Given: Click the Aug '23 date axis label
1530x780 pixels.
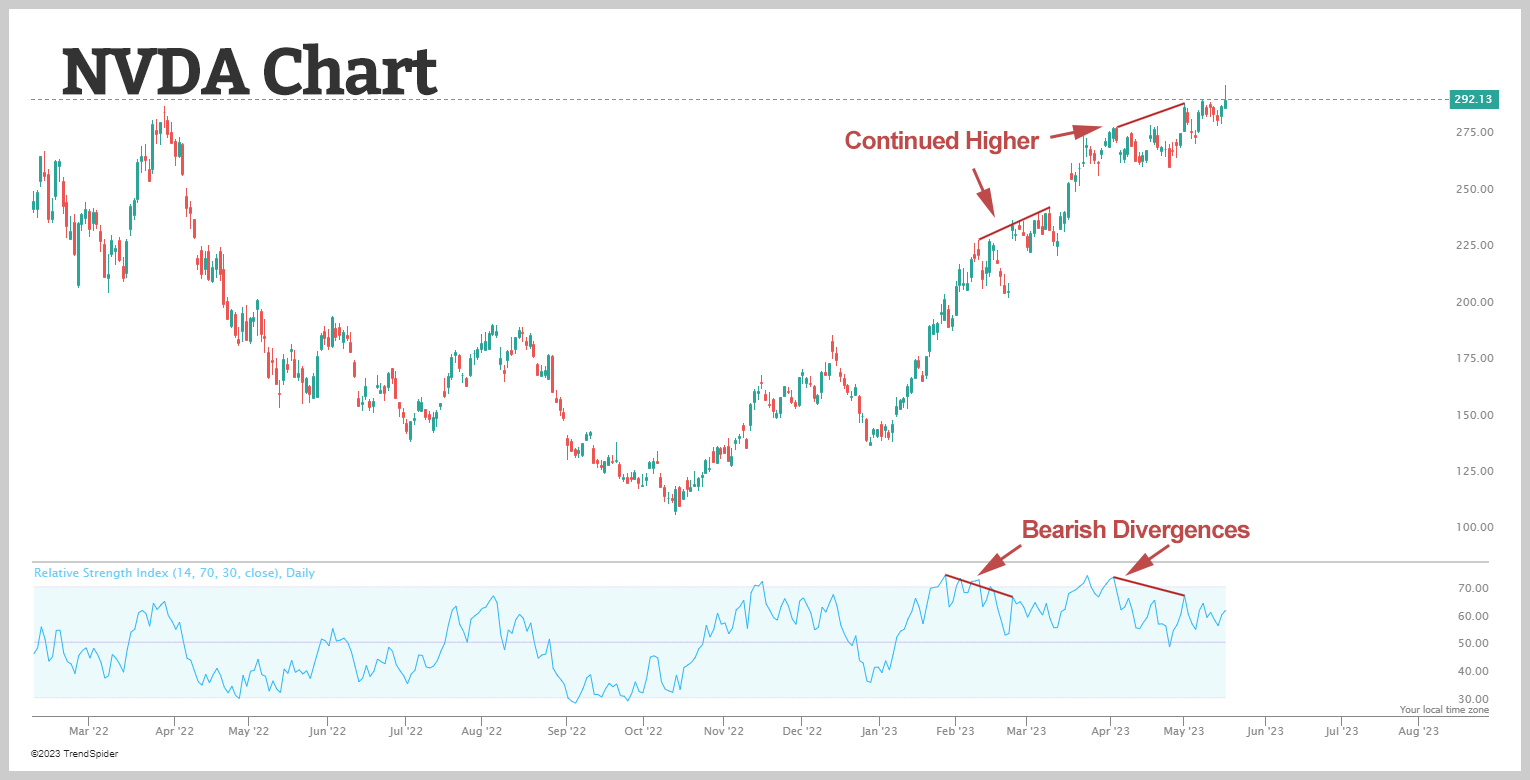Looking at the screenshot, I should pyautogui.click(x=1417, y=732).
